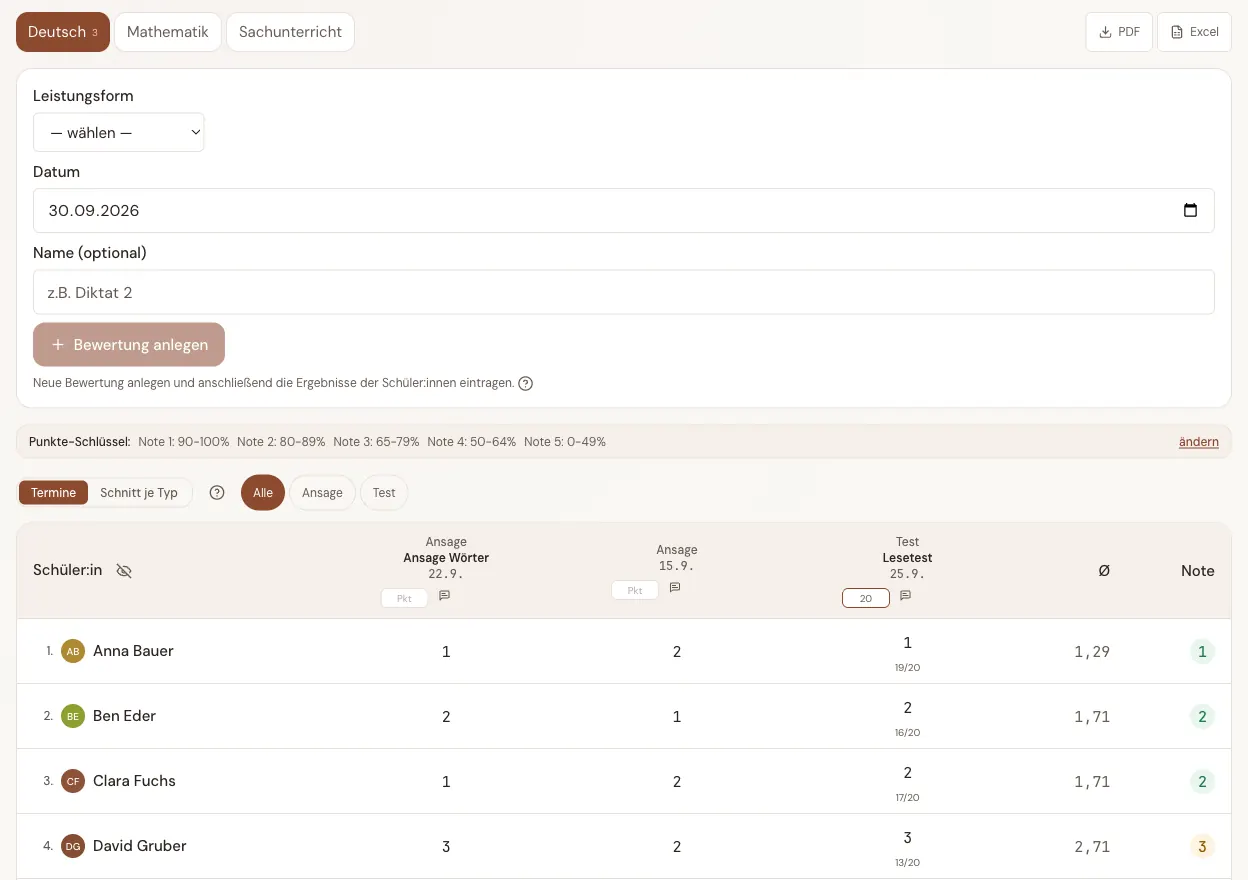This screenshot has height=880, width=1248.
Task: Open the Deutsch subject tab
Action: 62,32
